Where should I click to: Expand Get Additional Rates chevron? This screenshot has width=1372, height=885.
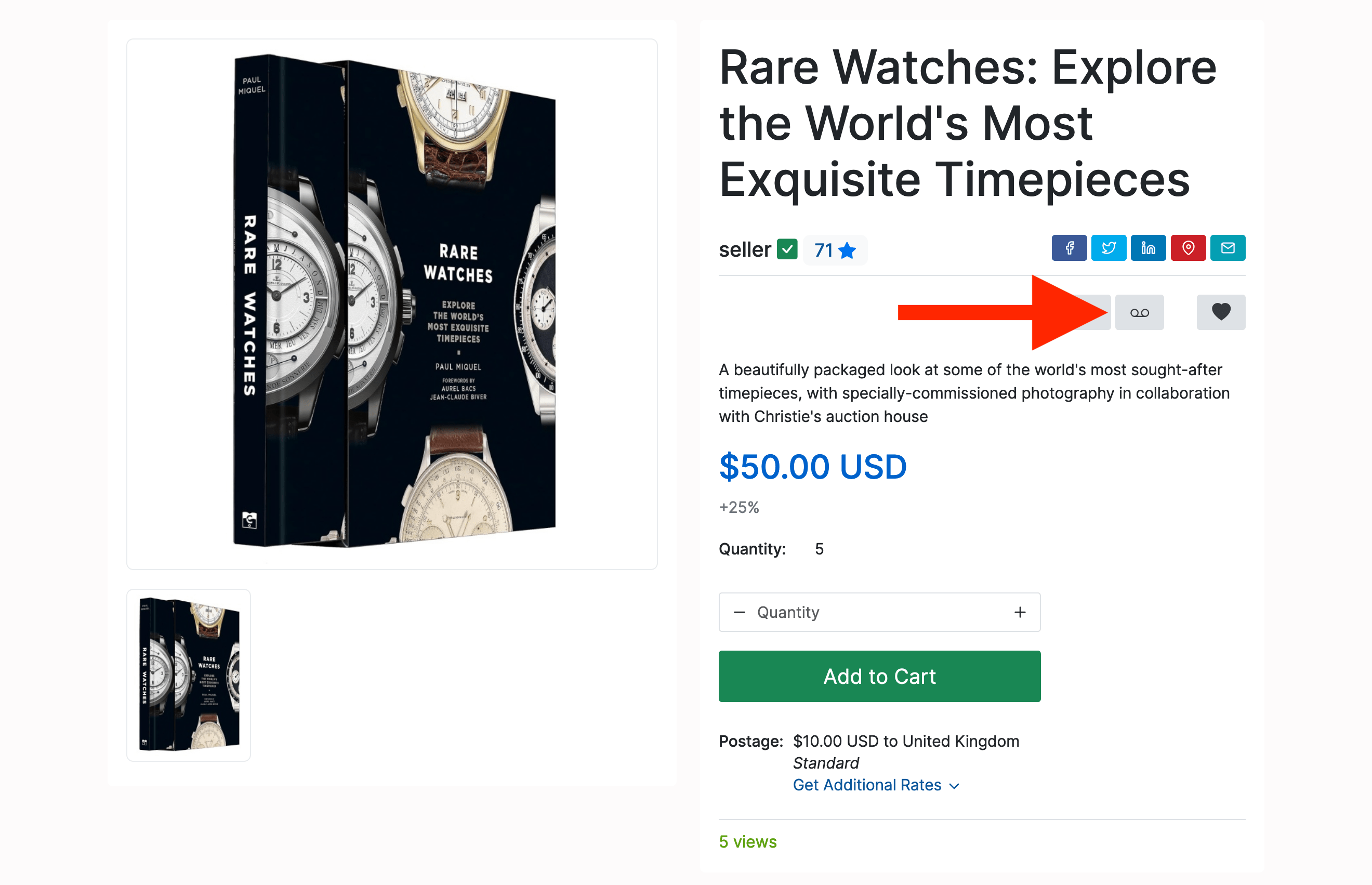(x=954, y=786)
